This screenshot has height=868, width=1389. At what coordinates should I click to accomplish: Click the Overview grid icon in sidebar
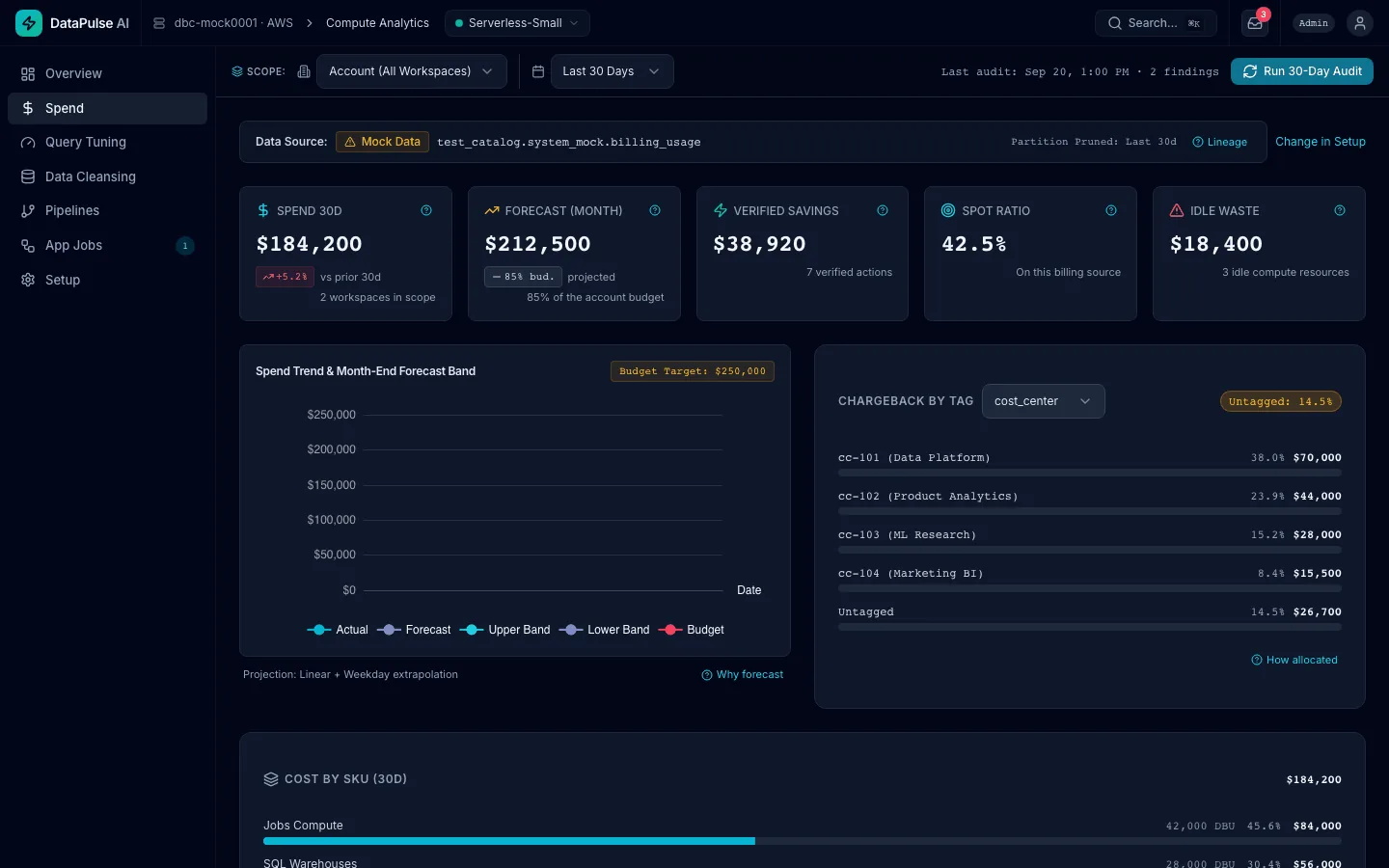[28, 74]
